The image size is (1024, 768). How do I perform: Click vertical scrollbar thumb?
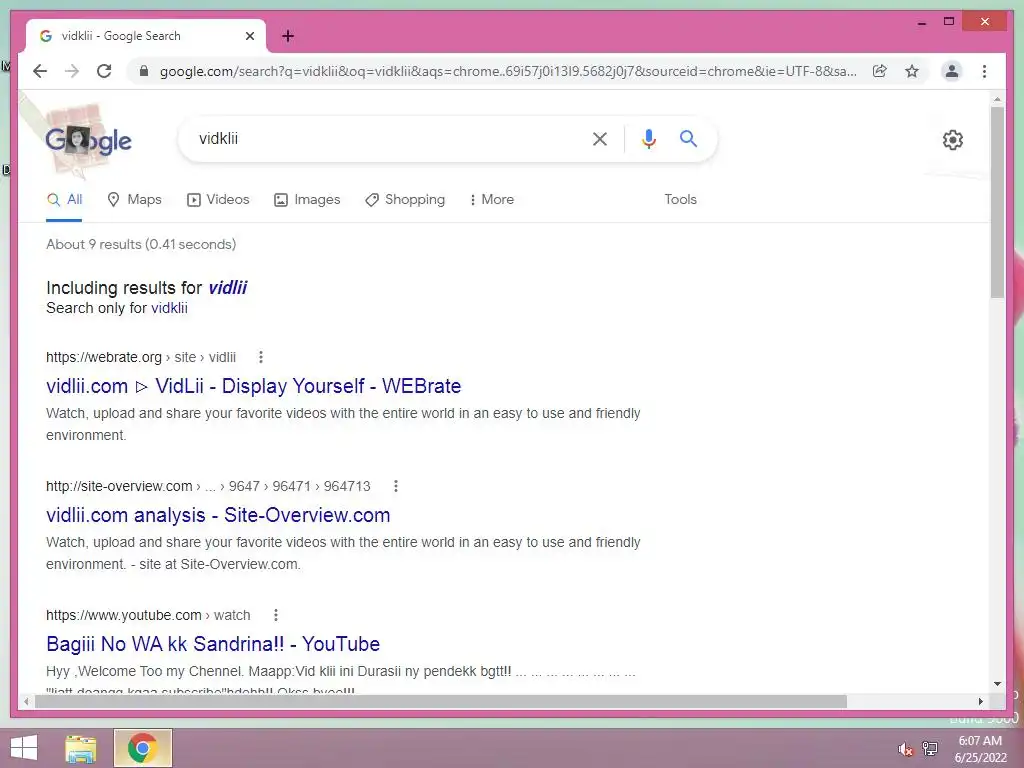pos(997,202)
